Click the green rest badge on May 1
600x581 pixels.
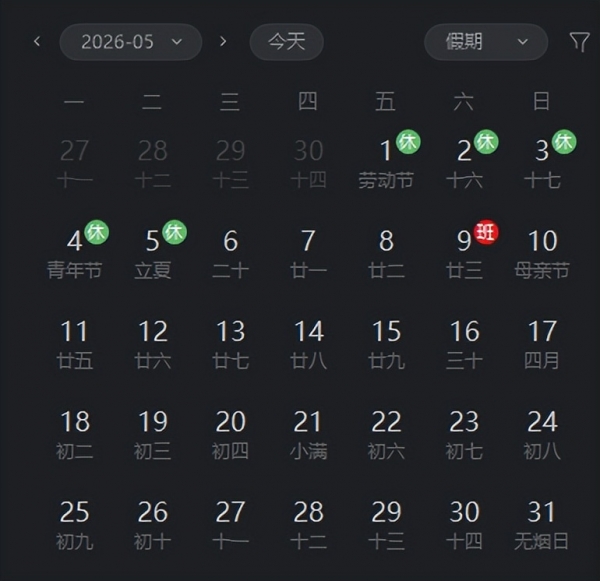pos(408,142)
